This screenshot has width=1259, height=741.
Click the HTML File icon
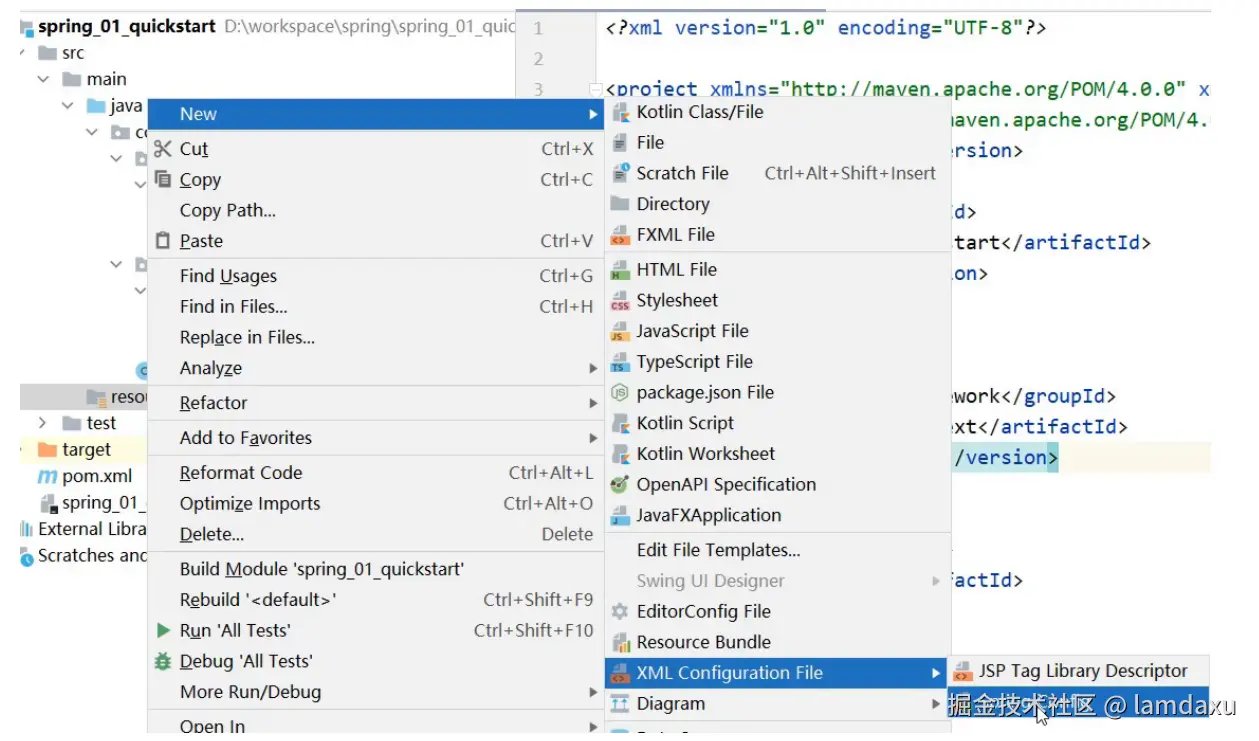pos(620,270)
